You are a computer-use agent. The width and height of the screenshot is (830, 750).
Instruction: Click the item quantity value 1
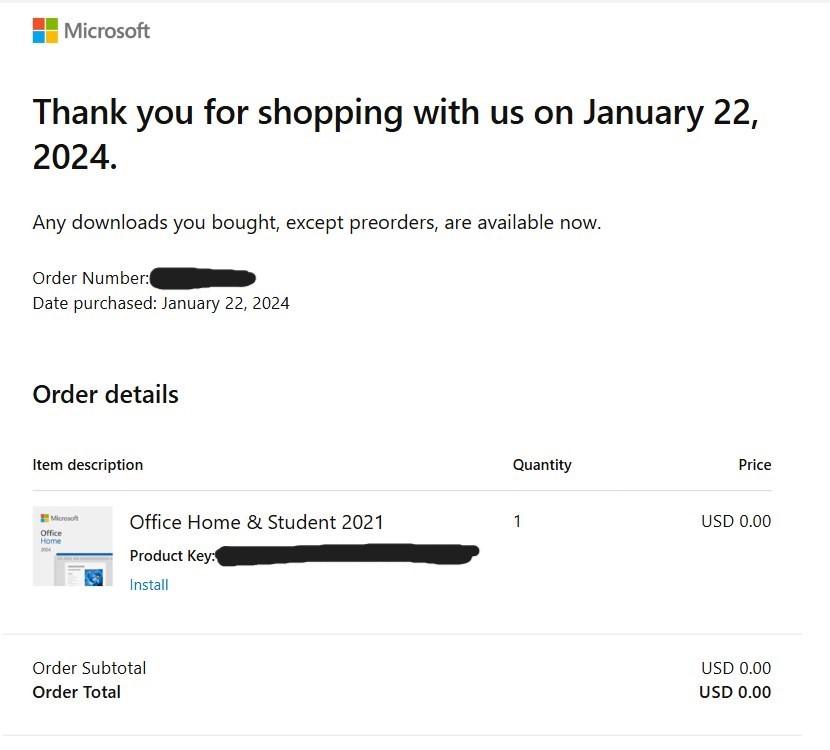coord(517,521)
